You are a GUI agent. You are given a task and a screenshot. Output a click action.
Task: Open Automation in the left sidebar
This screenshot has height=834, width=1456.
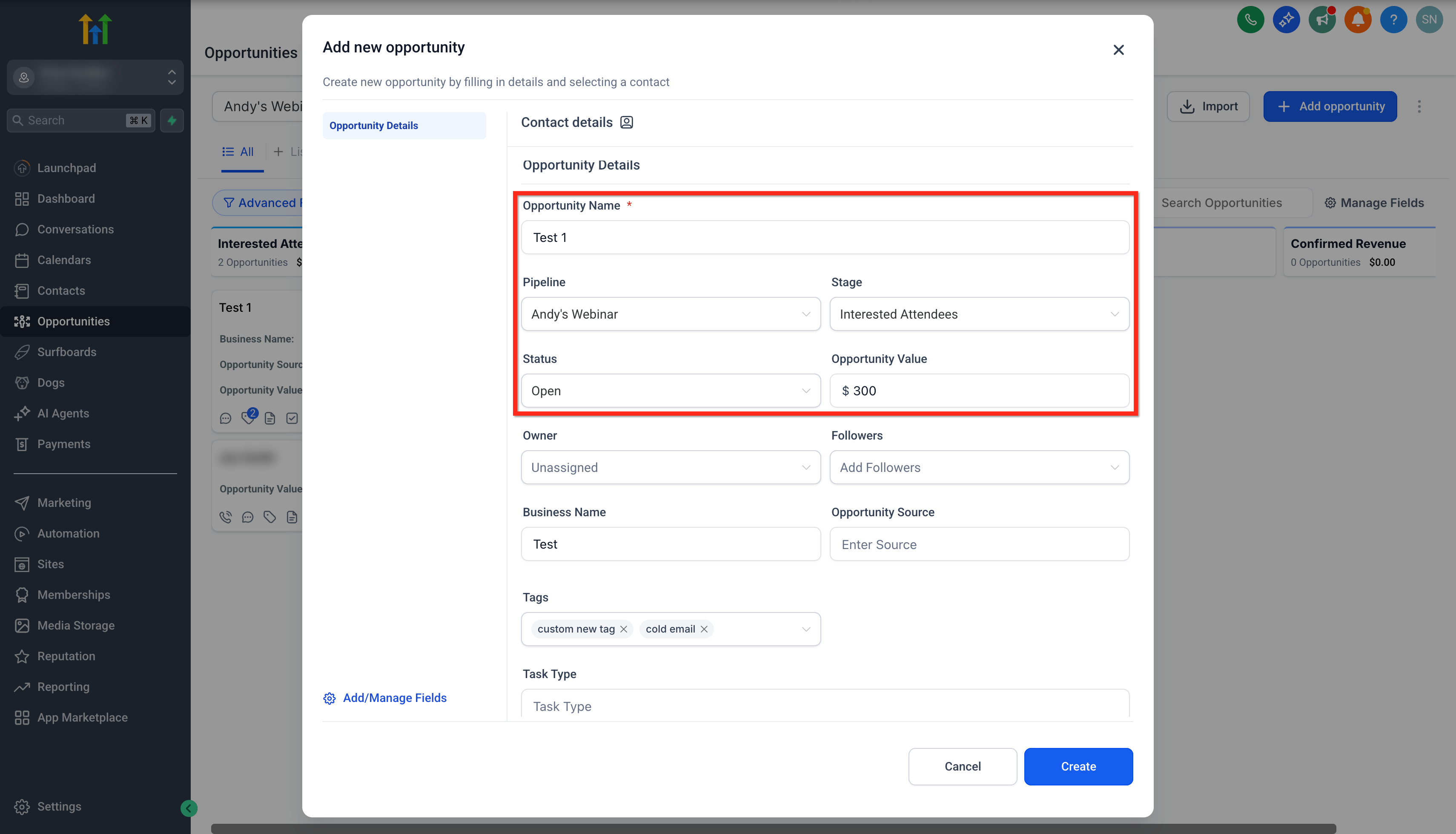pyautogui.click(x=68, y=533)
